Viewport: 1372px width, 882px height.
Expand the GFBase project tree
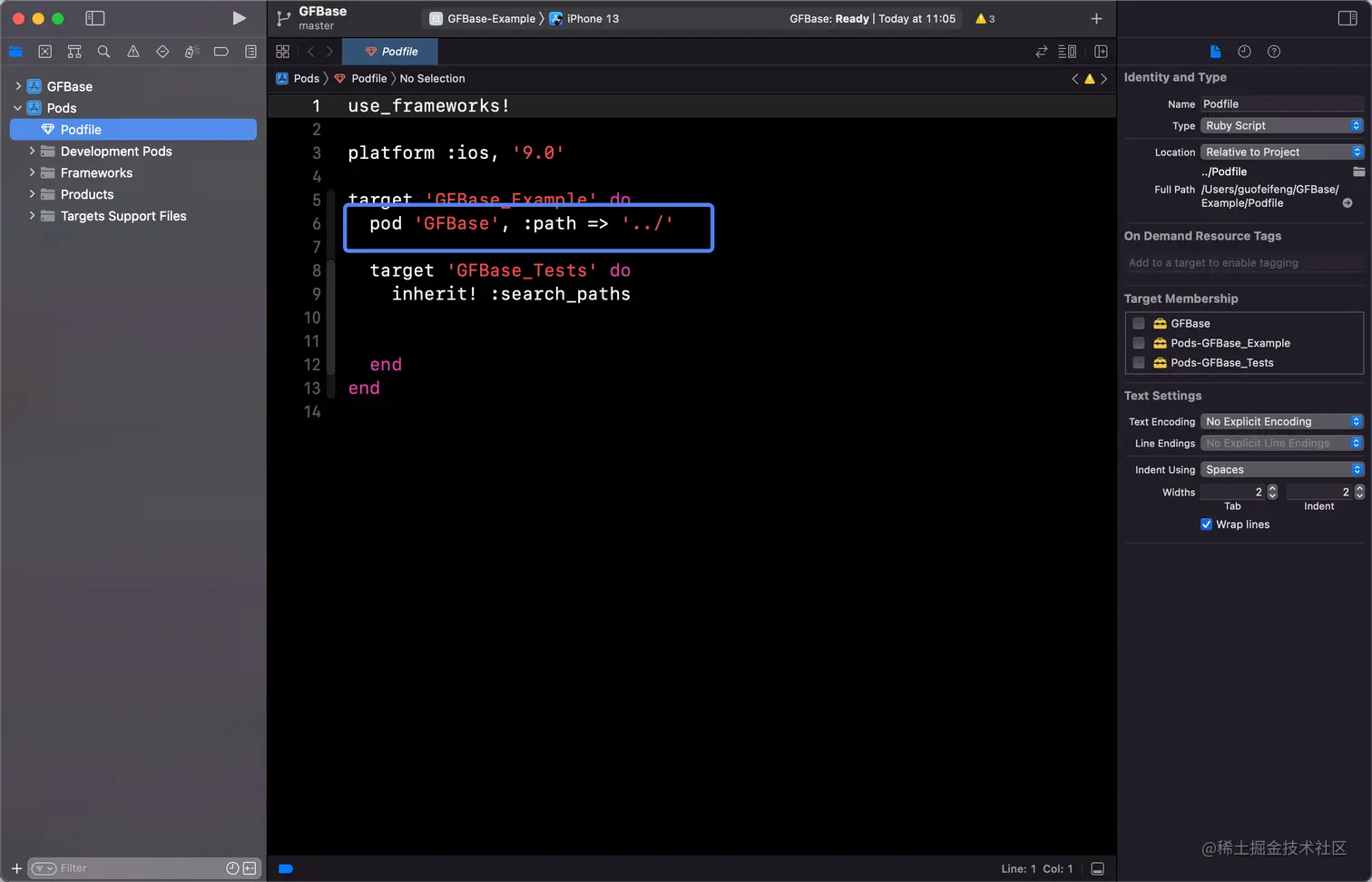pyautogui.click(x=18, y=86)
